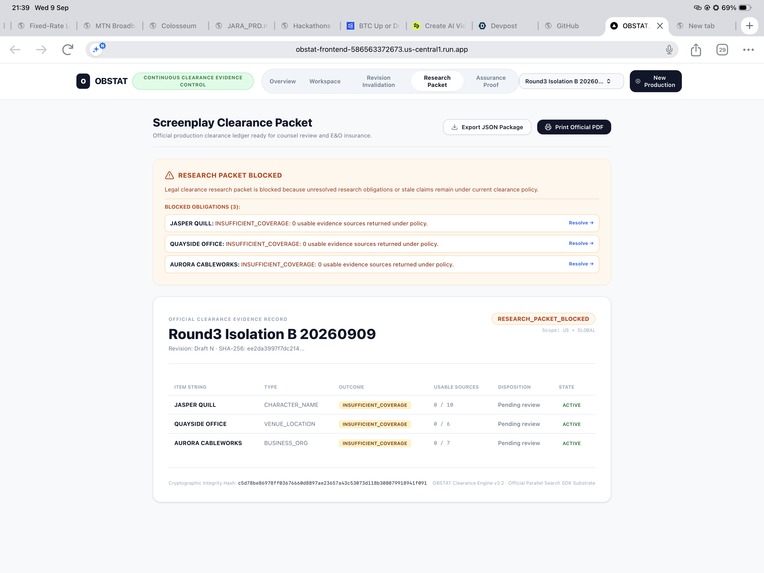The image size is (764, 573).
Task: Click Print Official PDF button
Action: pos(574,127)
